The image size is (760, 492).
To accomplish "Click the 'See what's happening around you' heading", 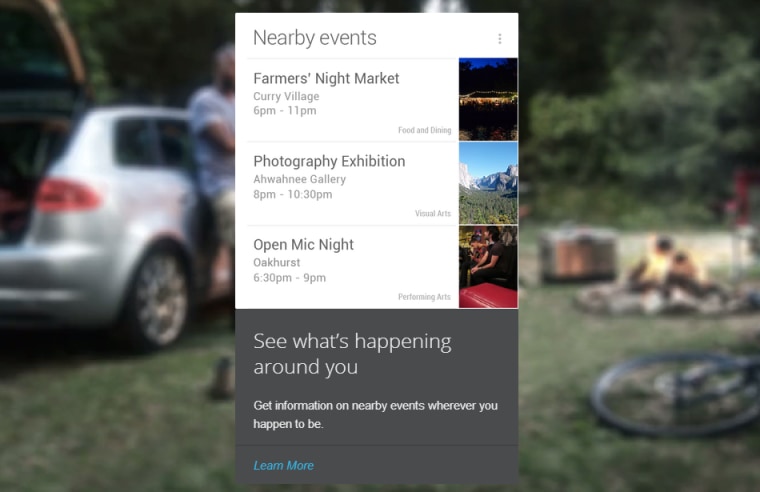I will pos(352,354).
